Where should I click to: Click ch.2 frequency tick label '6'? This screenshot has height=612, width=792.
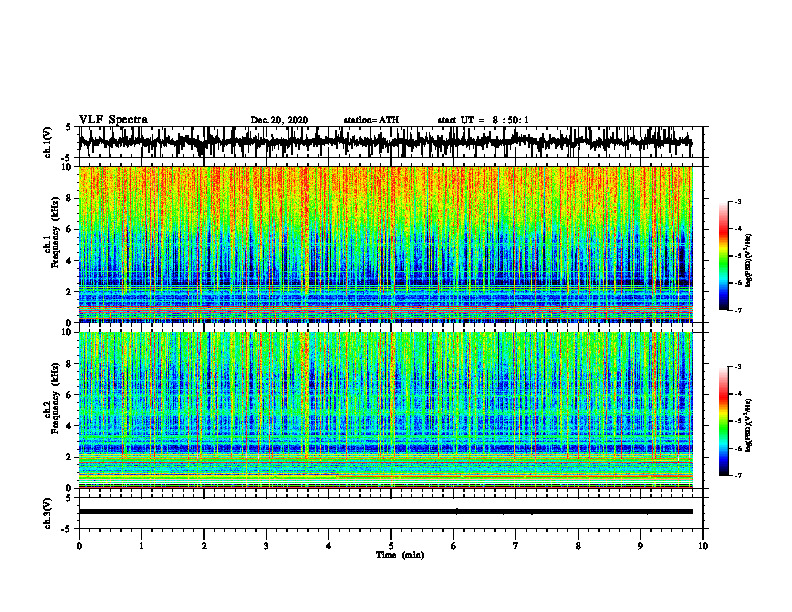click(x=69, y=395)
